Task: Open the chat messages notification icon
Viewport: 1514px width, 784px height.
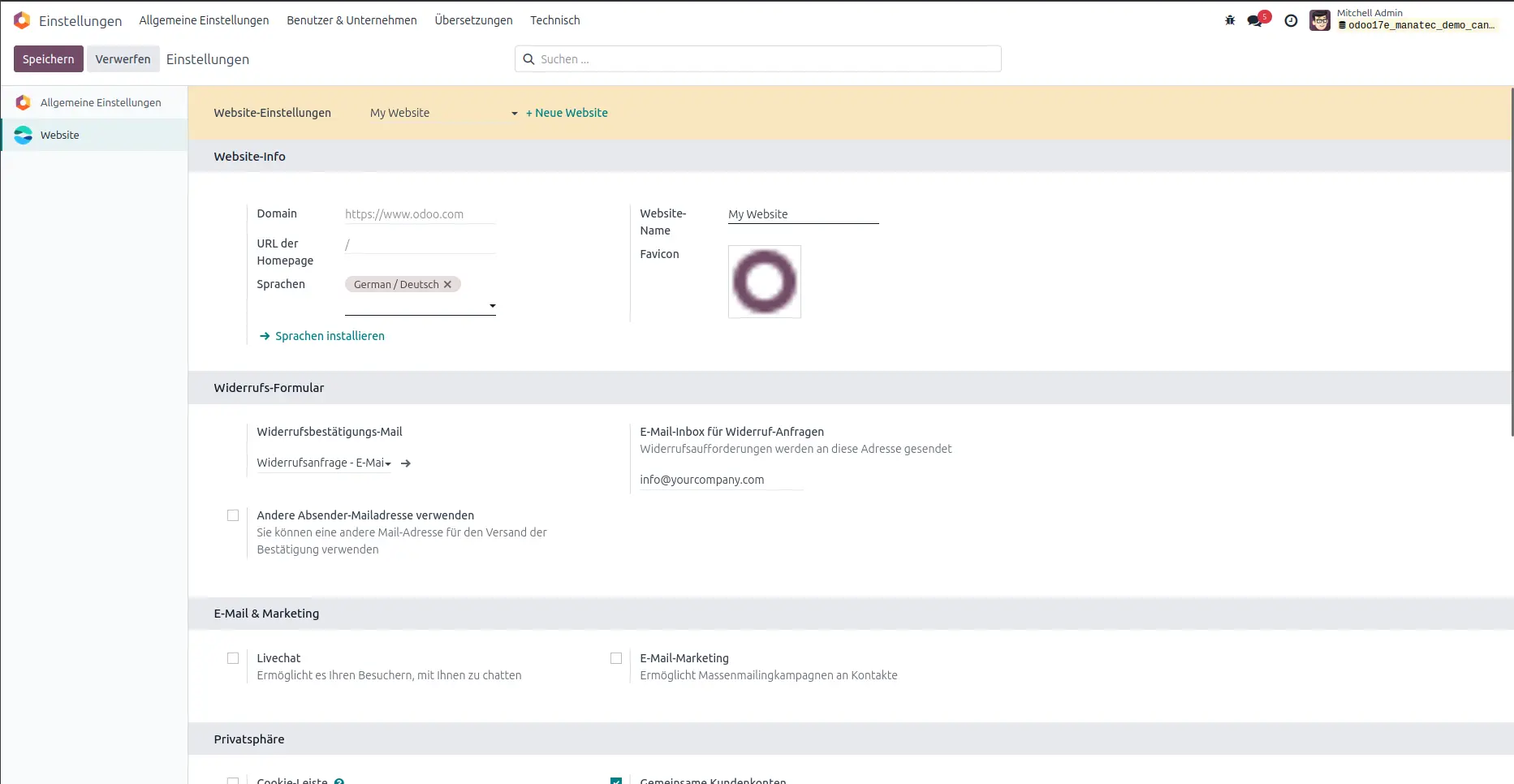Action: point(1256,20)
